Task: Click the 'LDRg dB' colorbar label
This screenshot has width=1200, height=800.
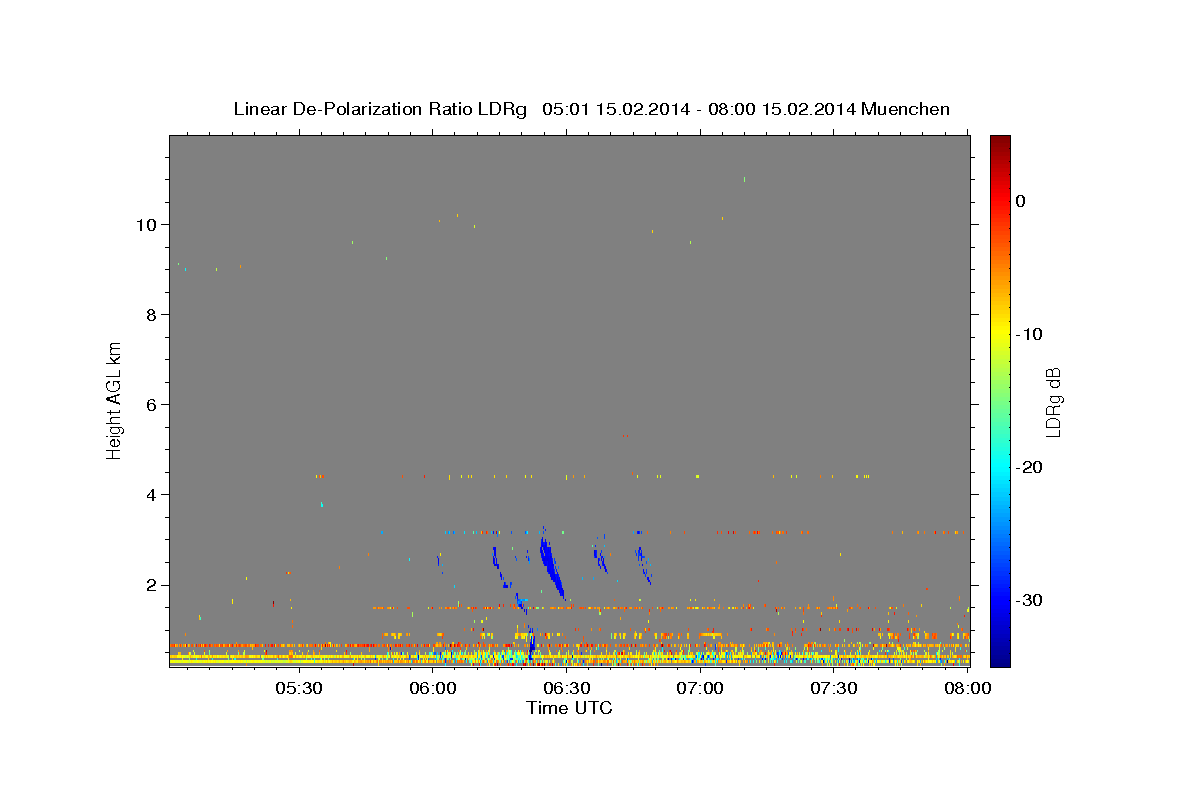Action: pyautogui.click(x=1052, y=402)
